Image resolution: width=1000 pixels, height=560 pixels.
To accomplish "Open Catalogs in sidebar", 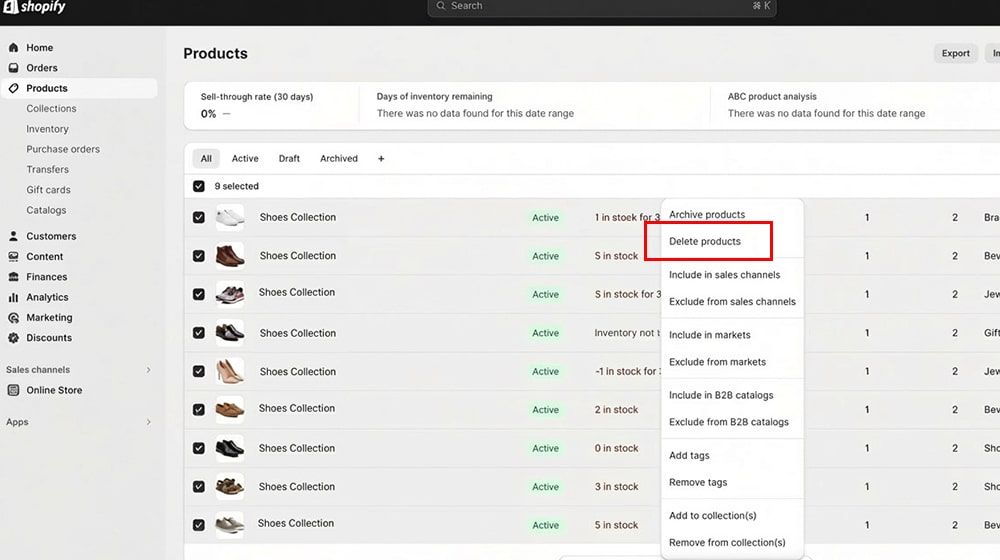I will 46,210.
